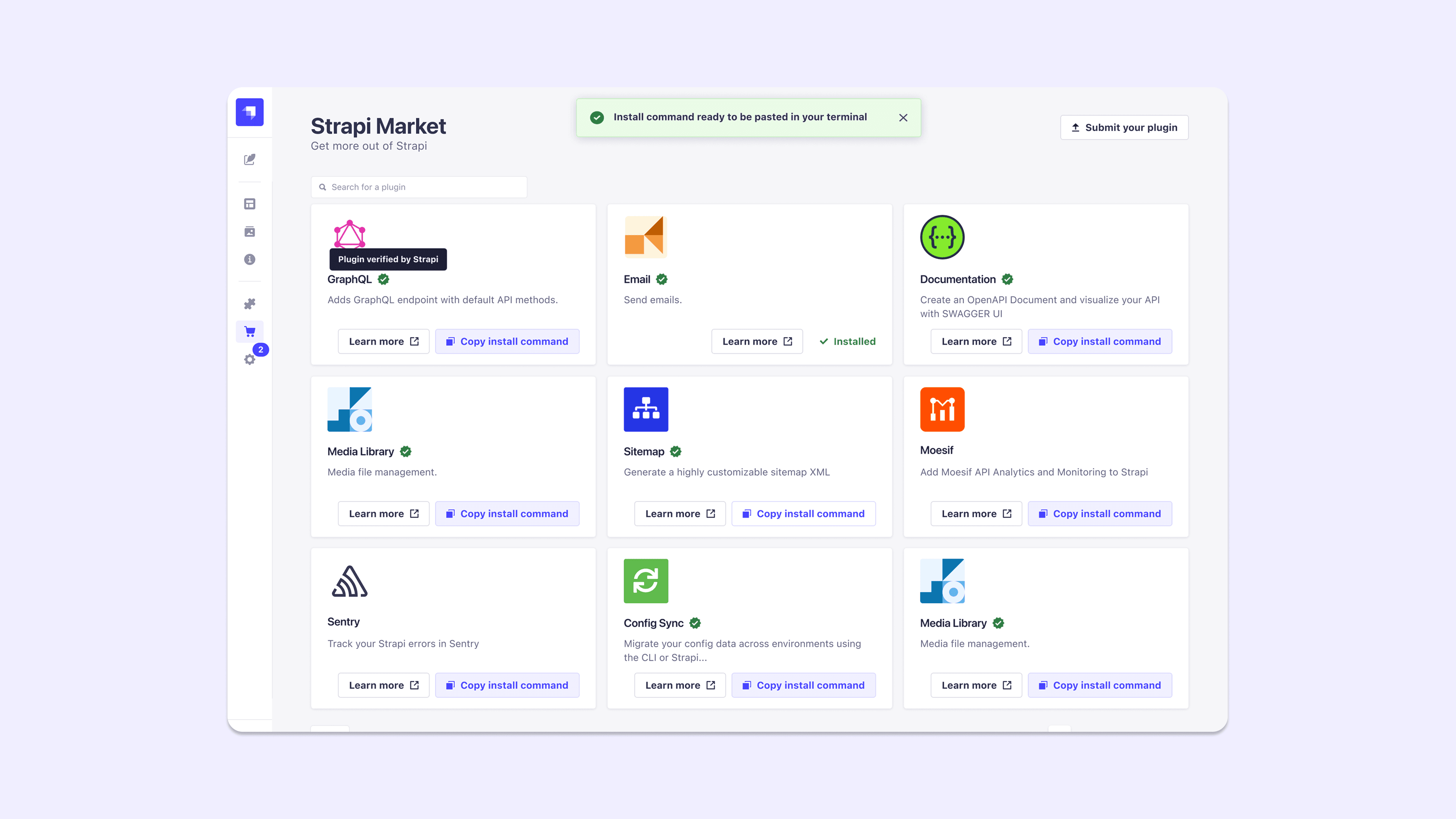Click 'Get more out of Strapi' subtitle
The width and height of the screenshot is (1456, 819).
[369, 146]
